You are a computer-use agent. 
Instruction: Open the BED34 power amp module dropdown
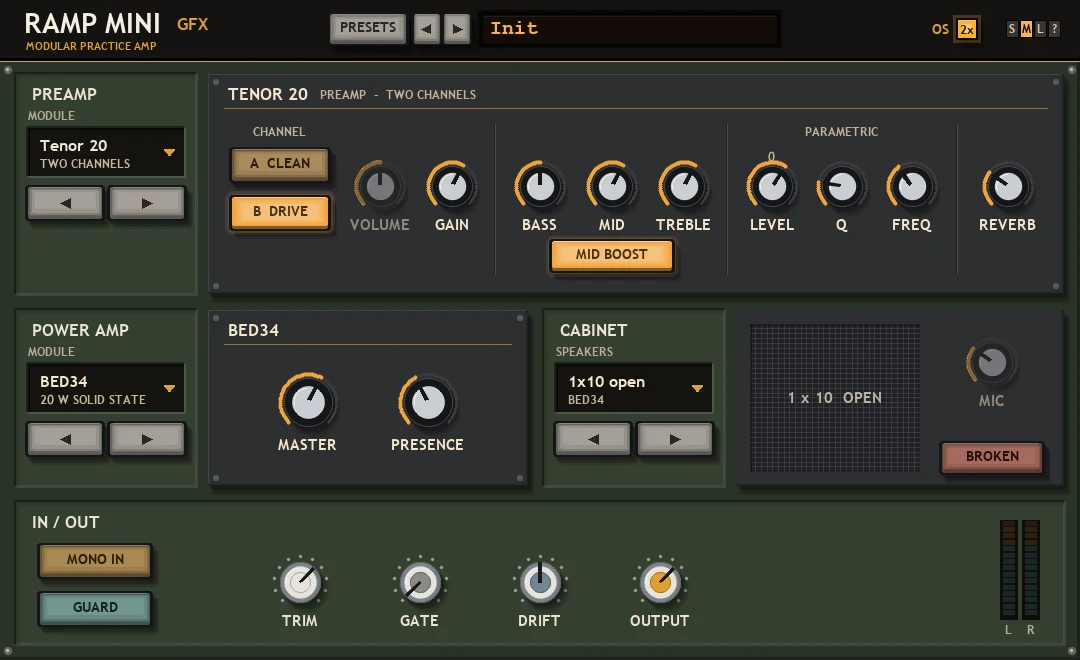pyautogui.click(x=106, y=389)
